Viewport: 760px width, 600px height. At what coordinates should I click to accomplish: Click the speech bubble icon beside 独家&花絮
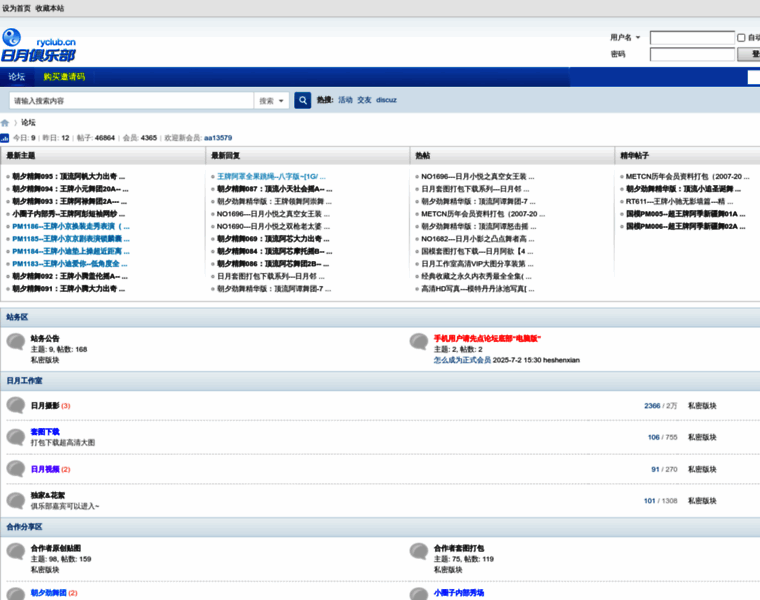15,500
